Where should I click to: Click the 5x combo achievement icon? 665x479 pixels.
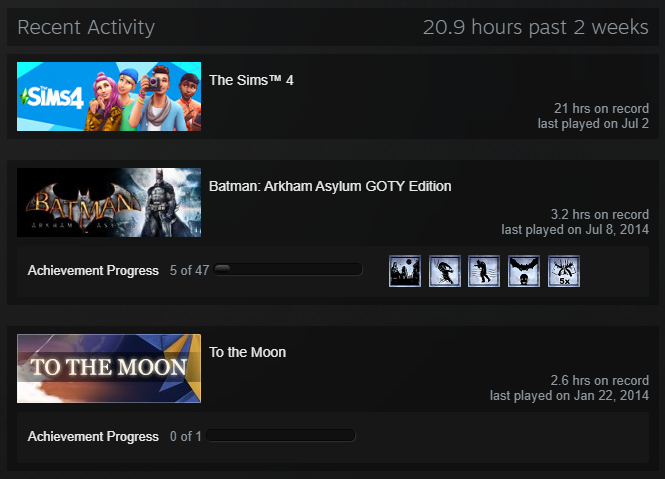pos(564,271)
